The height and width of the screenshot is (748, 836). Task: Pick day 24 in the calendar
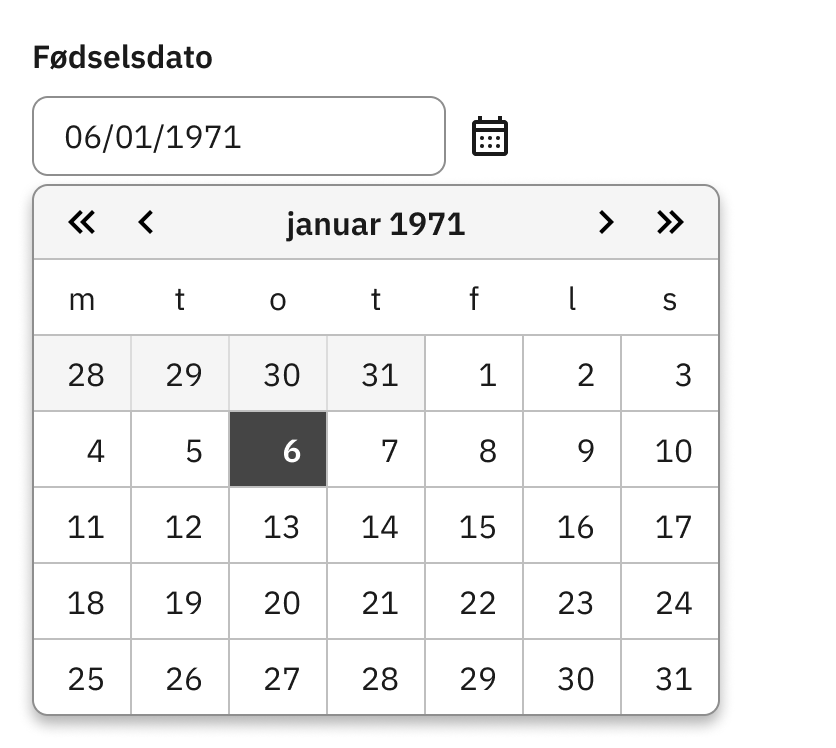(x=670, y=601)
